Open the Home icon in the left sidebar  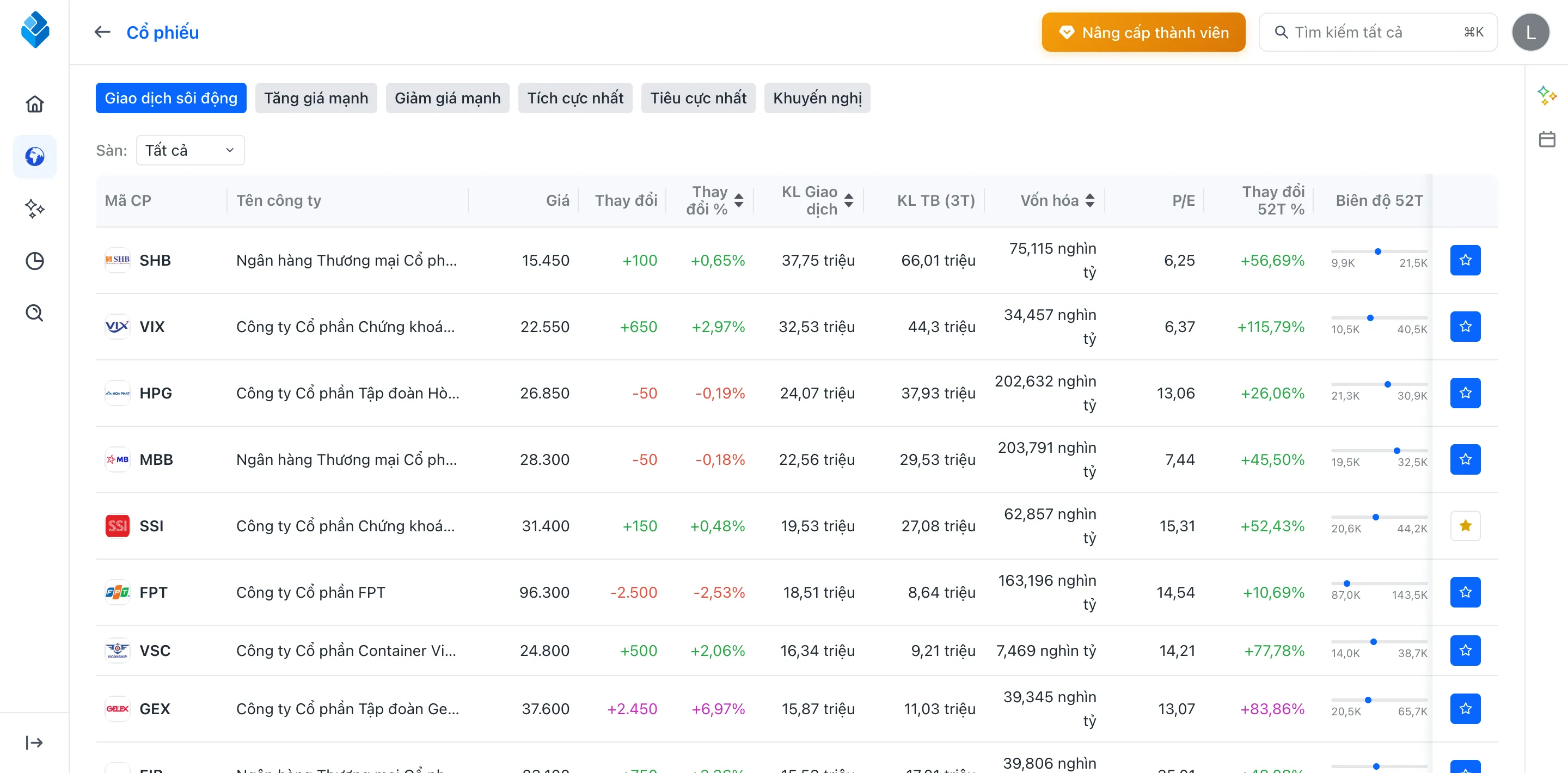point(35,103)
